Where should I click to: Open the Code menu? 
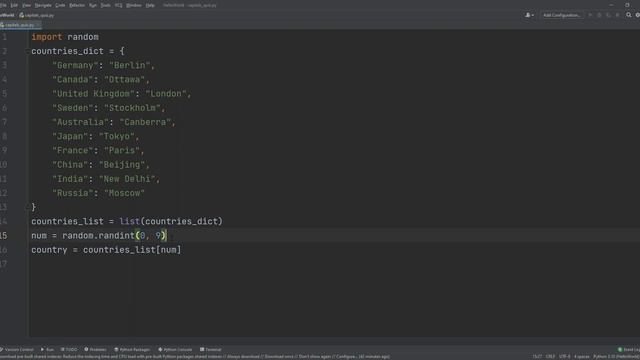(x=60, y=5)
